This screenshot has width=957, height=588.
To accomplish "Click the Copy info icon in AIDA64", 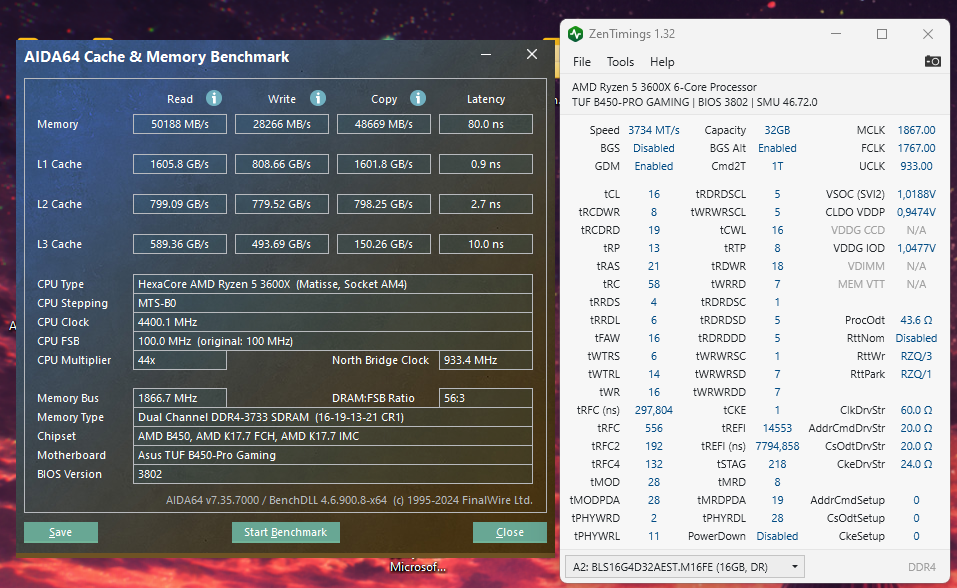I will pyautogui.click(x=417, y=98).
